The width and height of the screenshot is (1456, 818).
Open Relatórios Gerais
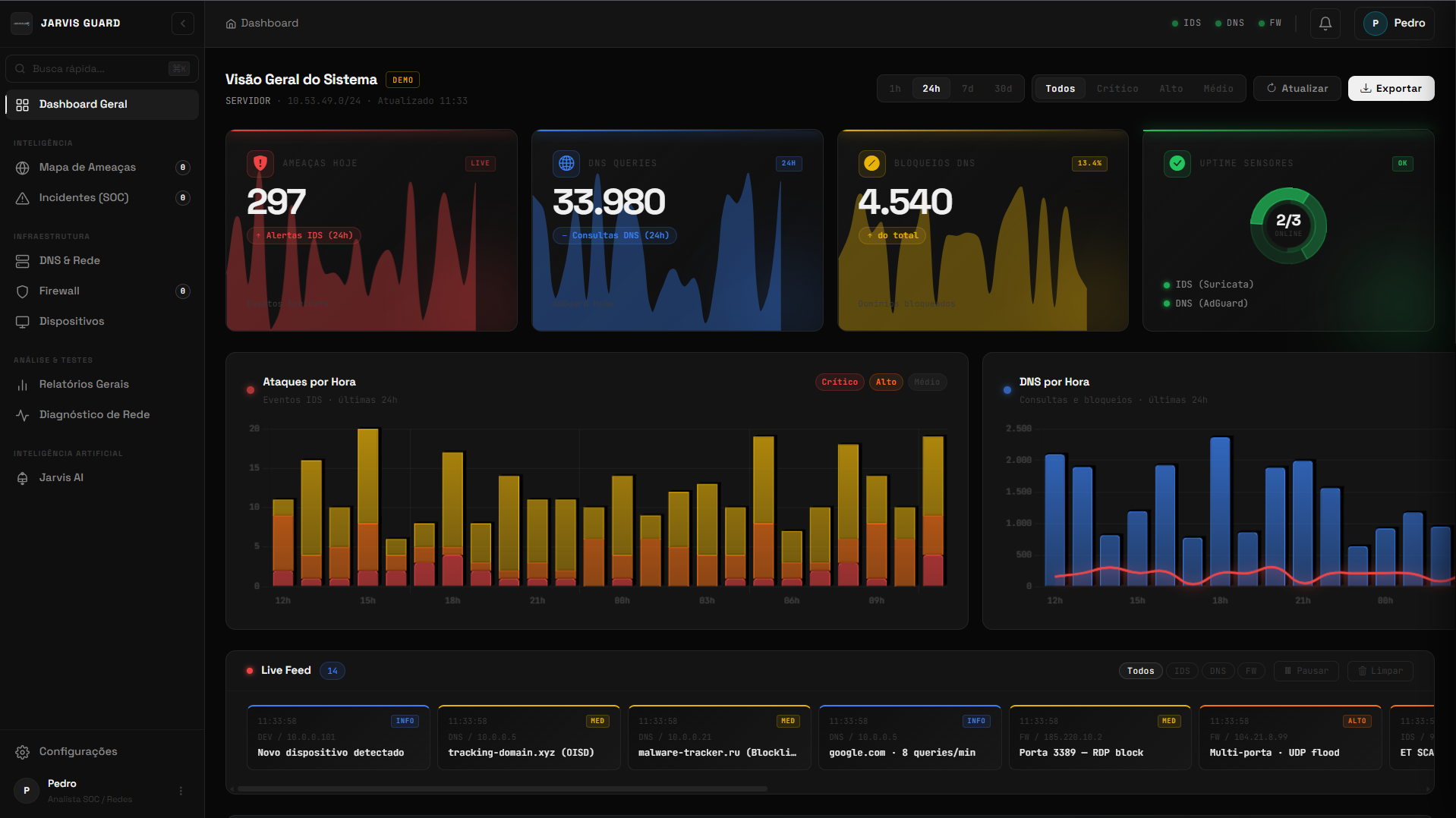pyautogui.click(x=84, y=384)
